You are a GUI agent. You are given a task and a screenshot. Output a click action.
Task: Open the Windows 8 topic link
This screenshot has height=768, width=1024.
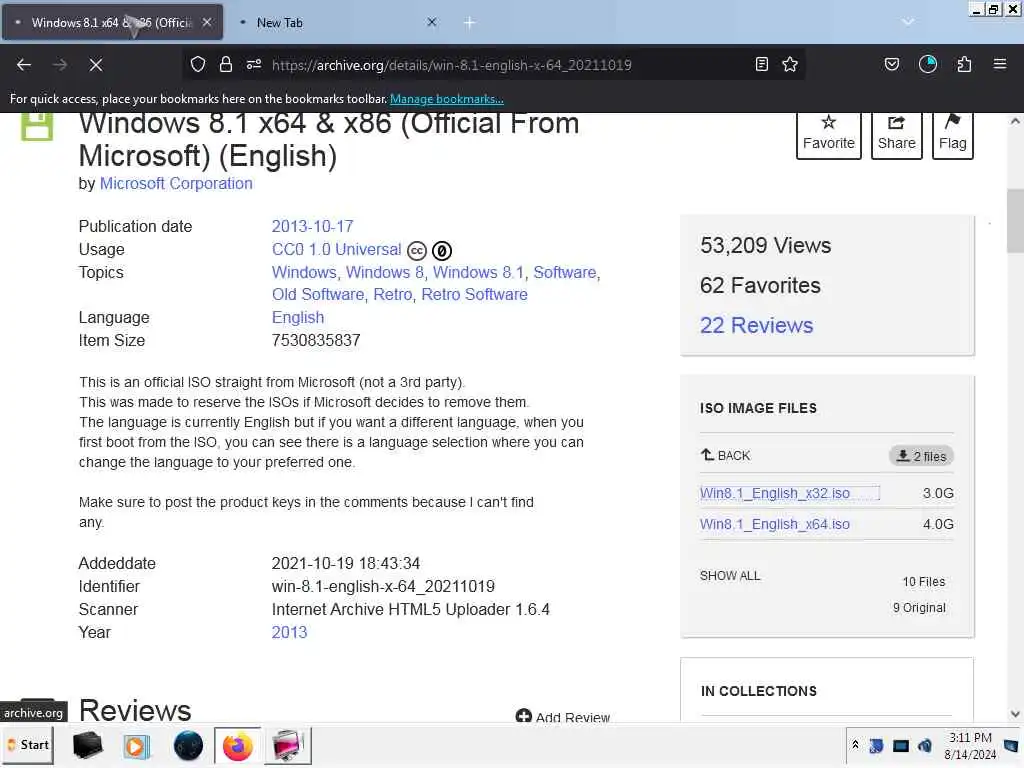(x=385, y=272)
